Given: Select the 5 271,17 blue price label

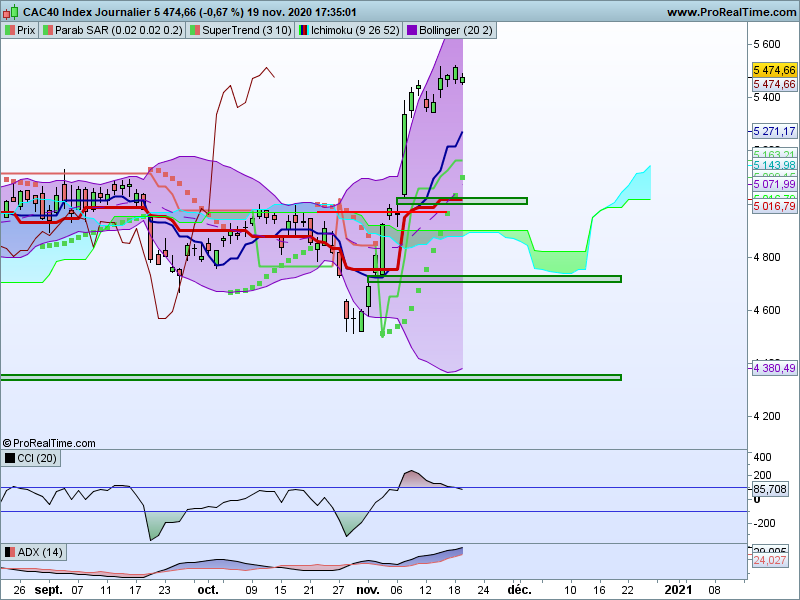Looking at the screenshot, I should pyautogui.click(x=774, y=131).
